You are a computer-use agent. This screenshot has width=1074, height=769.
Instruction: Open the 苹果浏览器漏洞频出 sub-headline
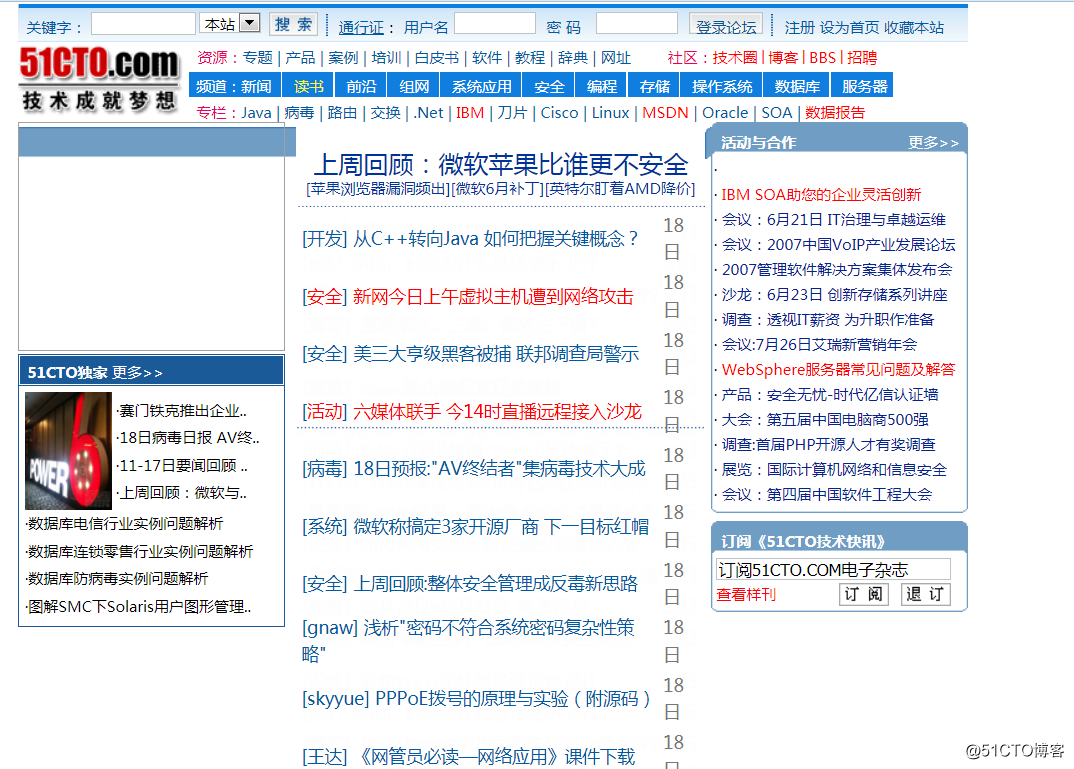378,189
